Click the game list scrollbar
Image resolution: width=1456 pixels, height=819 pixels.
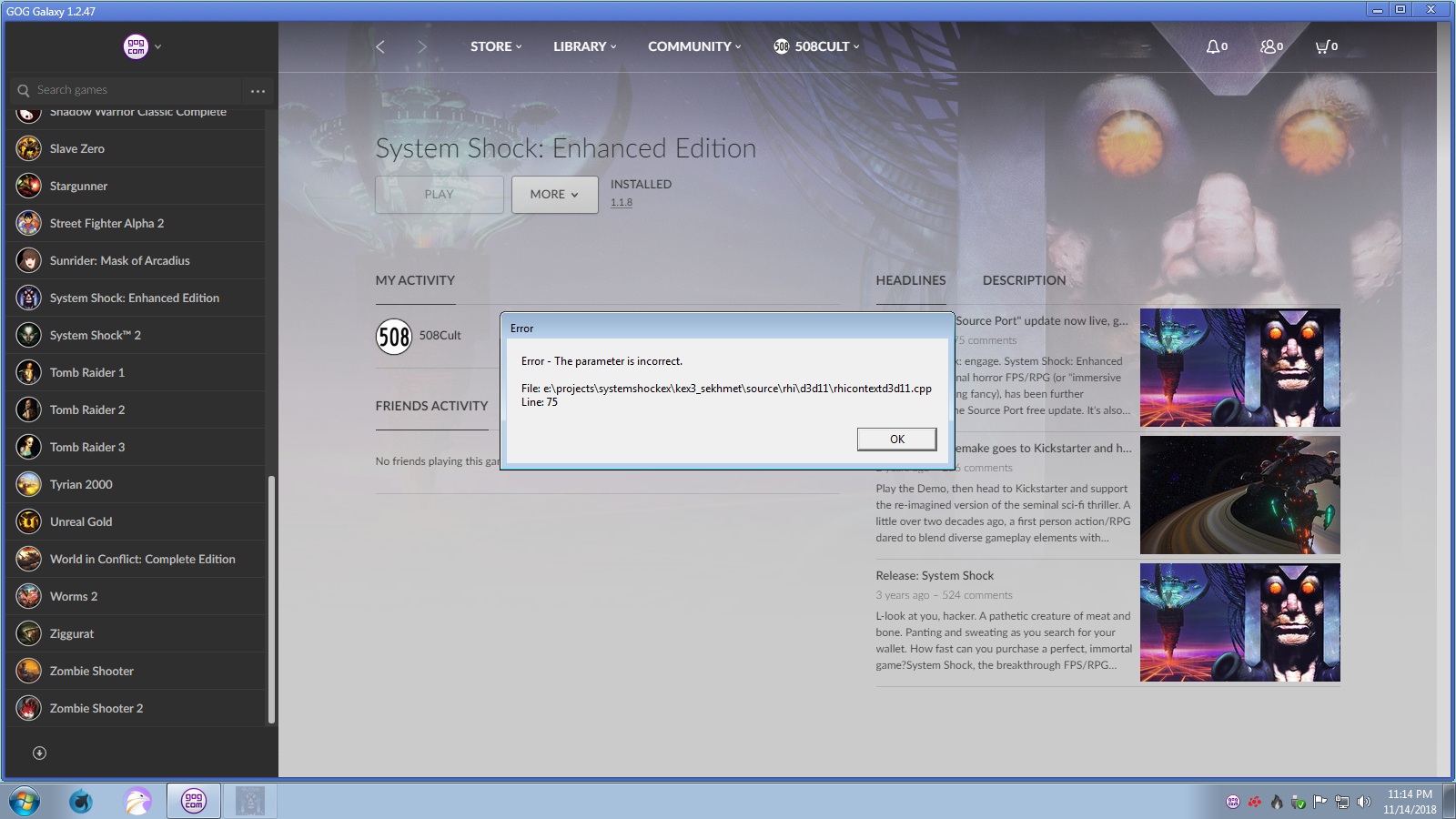[271, 600]
